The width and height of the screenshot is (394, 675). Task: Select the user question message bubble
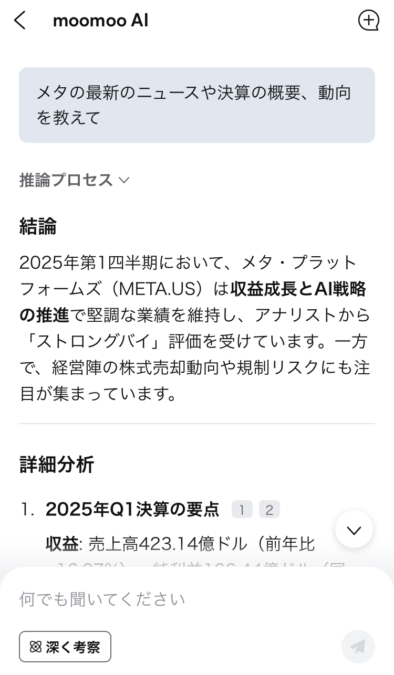197,105
